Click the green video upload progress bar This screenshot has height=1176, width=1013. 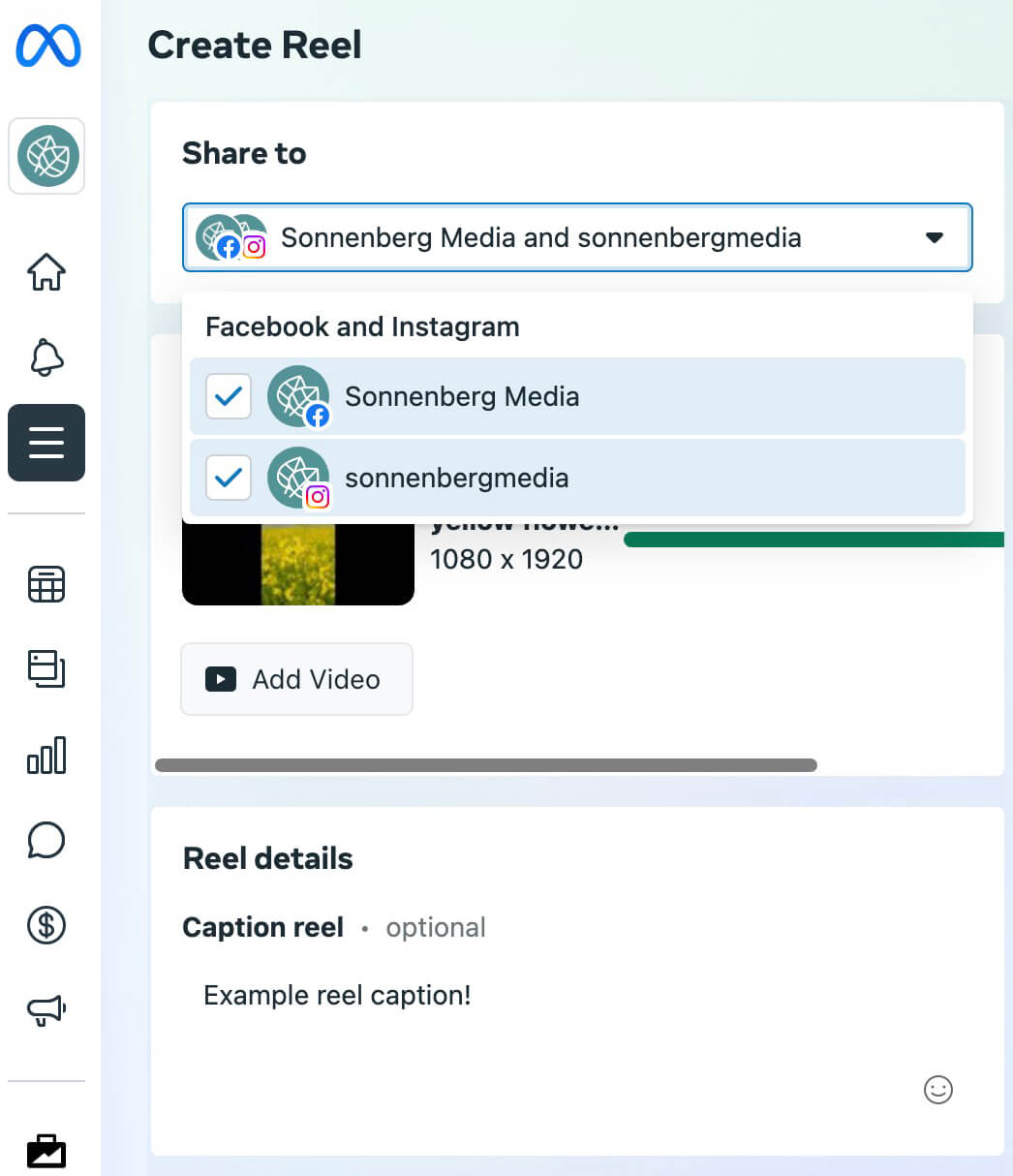(x=814, y=540)
